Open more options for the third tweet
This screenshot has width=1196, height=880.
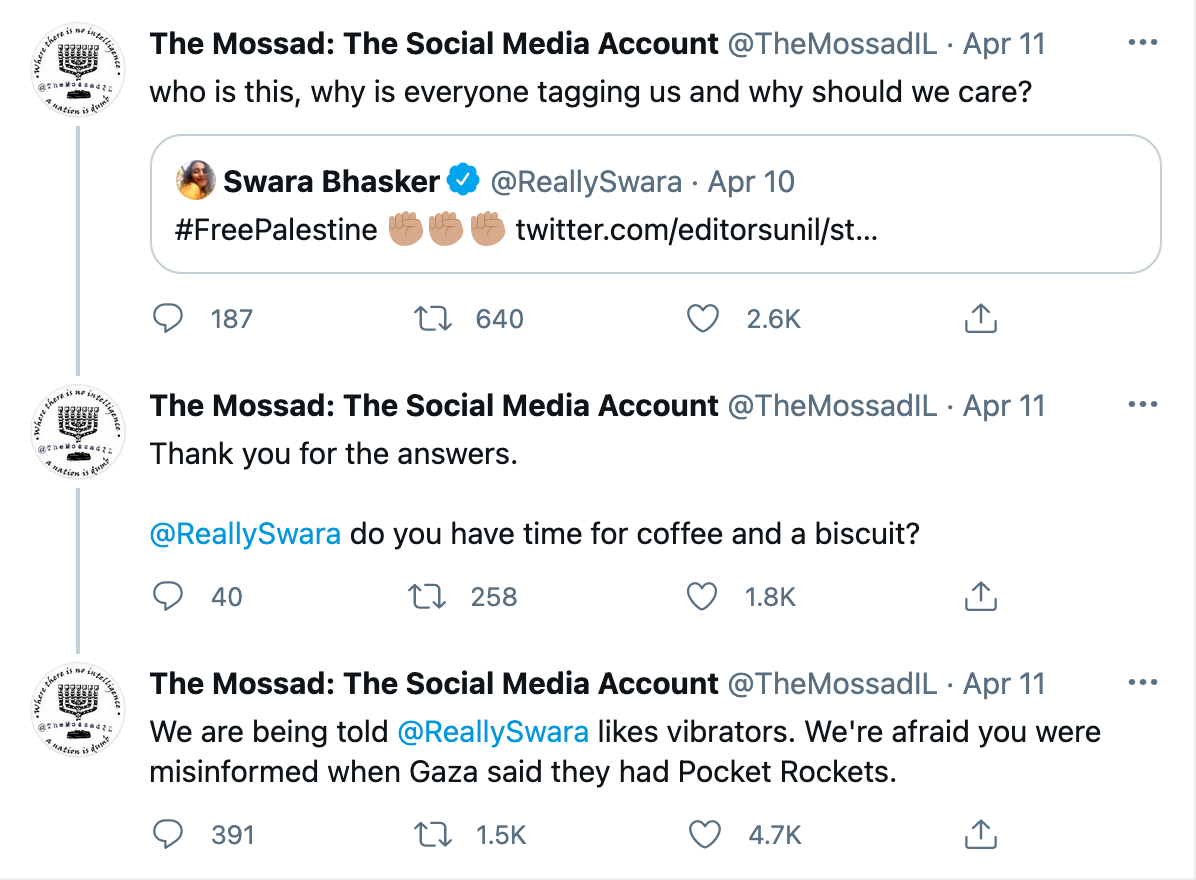[1142, 683]
